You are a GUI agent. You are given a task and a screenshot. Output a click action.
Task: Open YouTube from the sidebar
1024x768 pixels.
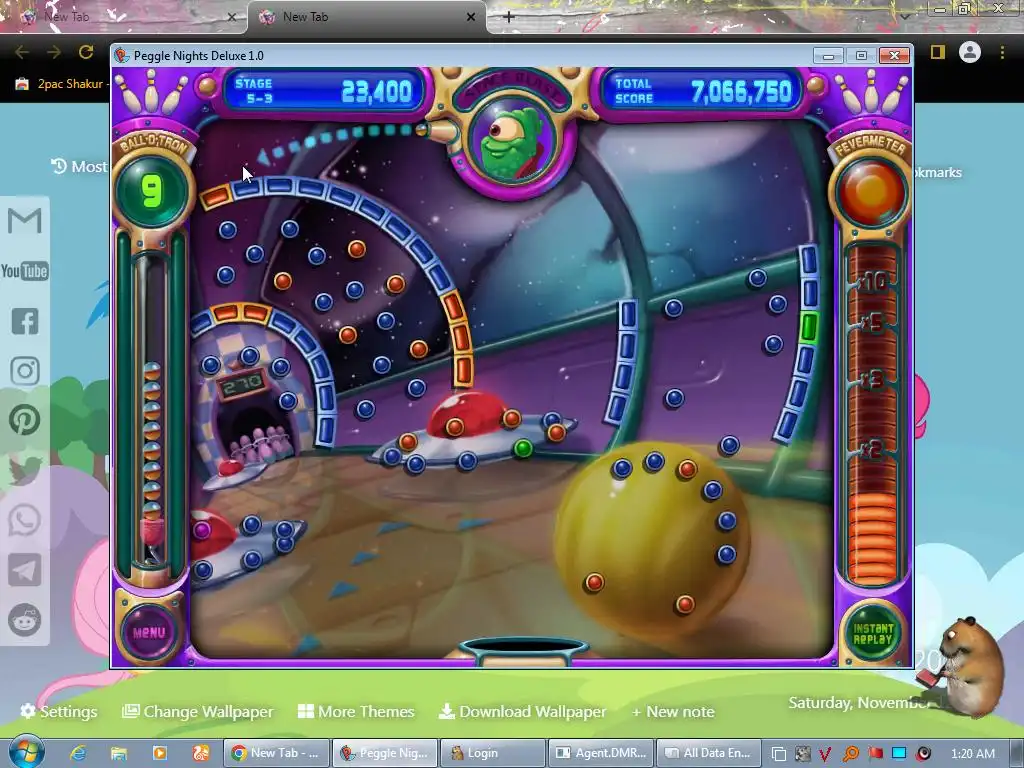click(25, 270)
